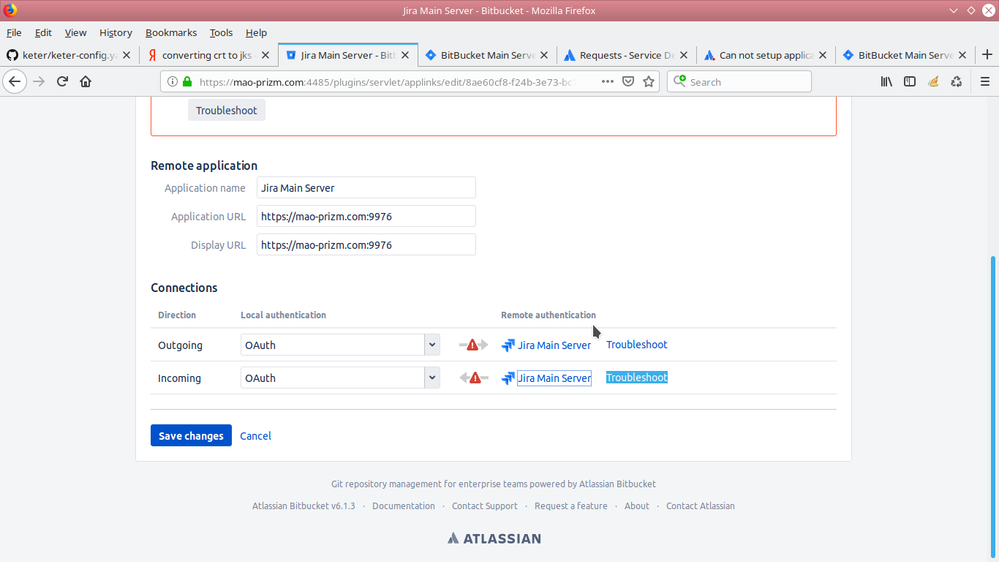The image size is (999, 562).
Task: Click the Firefox icon in title bar
Action: pyautogui.click(x=10, y=10)
